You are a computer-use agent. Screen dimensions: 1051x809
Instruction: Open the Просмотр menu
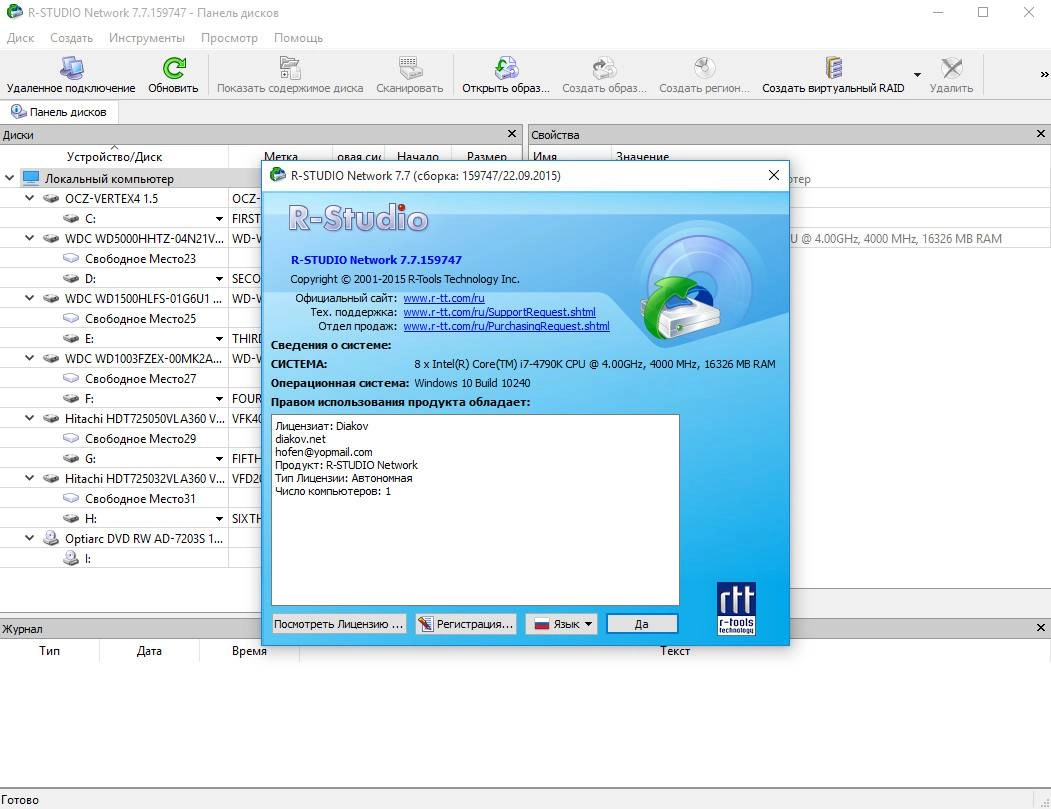pos(229,38)
